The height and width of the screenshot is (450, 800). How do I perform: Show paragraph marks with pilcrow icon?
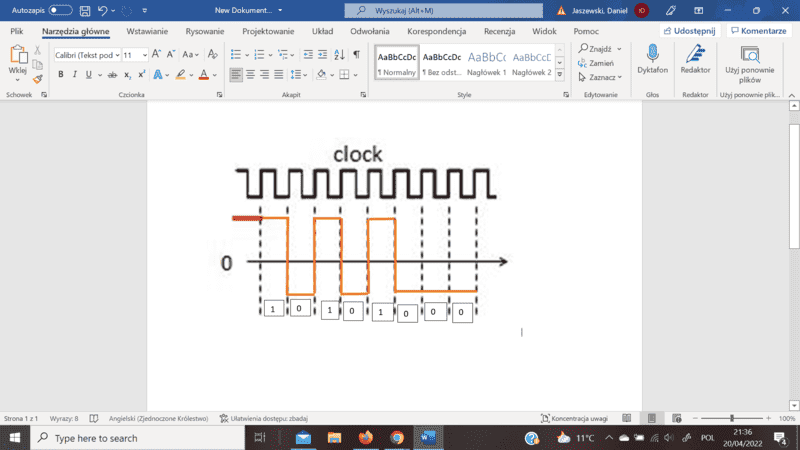point(356,55)
